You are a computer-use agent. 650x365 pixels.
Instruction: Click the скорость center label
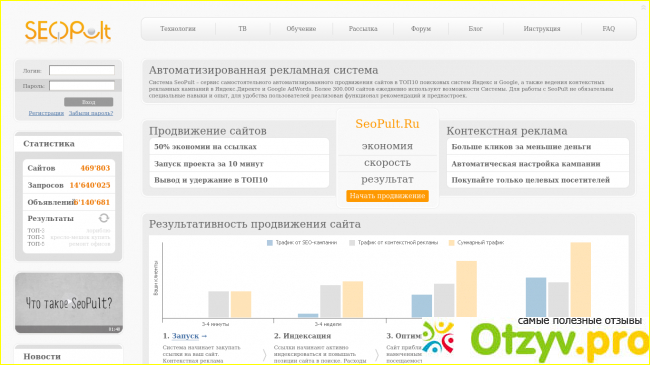point(388,163)
